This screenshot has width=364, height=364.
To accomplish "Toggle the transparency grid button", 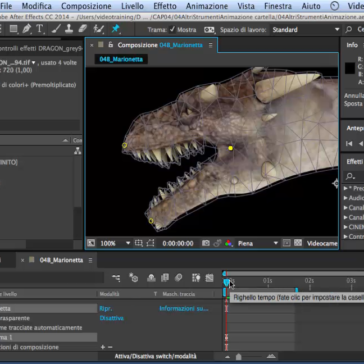I will click(x=298, y=243).
